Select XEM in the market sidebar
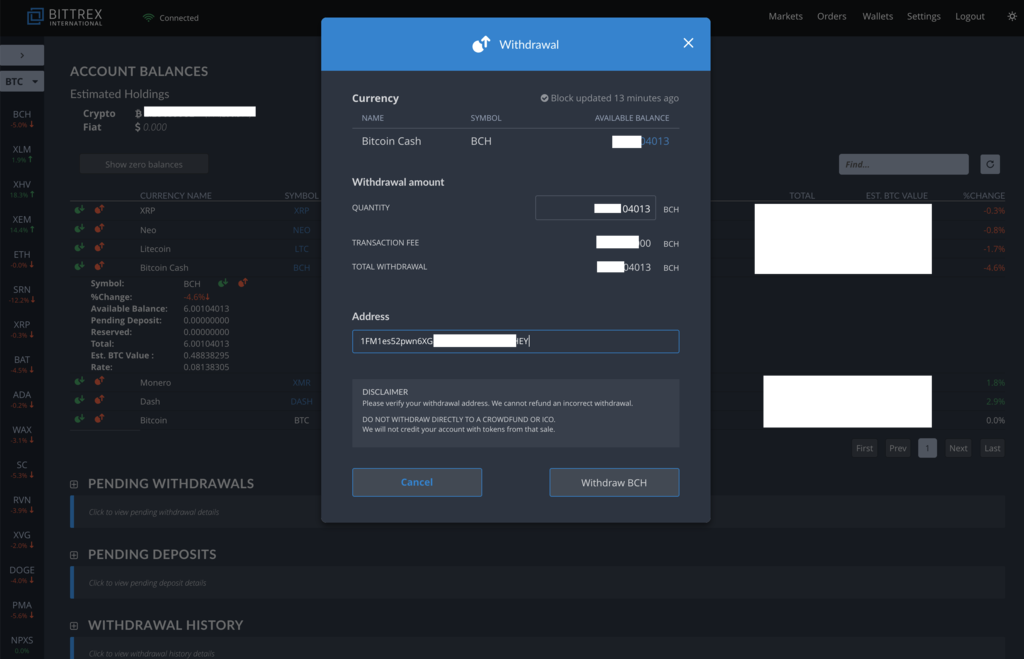This screenshot has width=1024, height=659. tap(22, 223)
